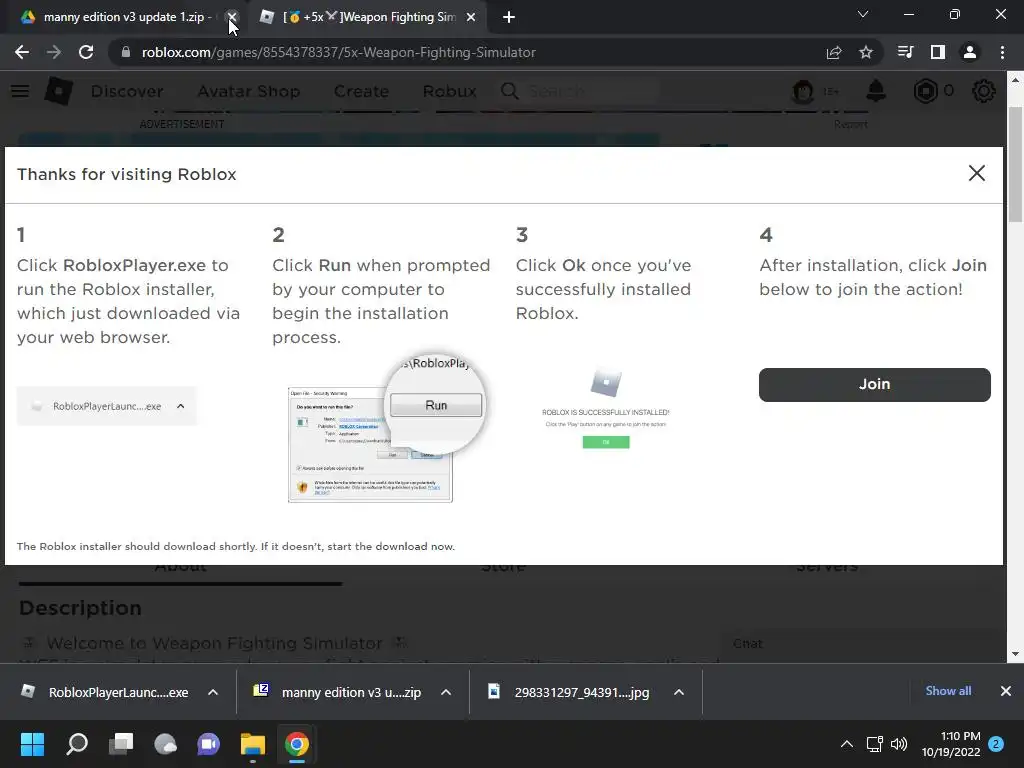Click the browser forward arrow
Screen dimensions: 1024x768
point(54,52)
